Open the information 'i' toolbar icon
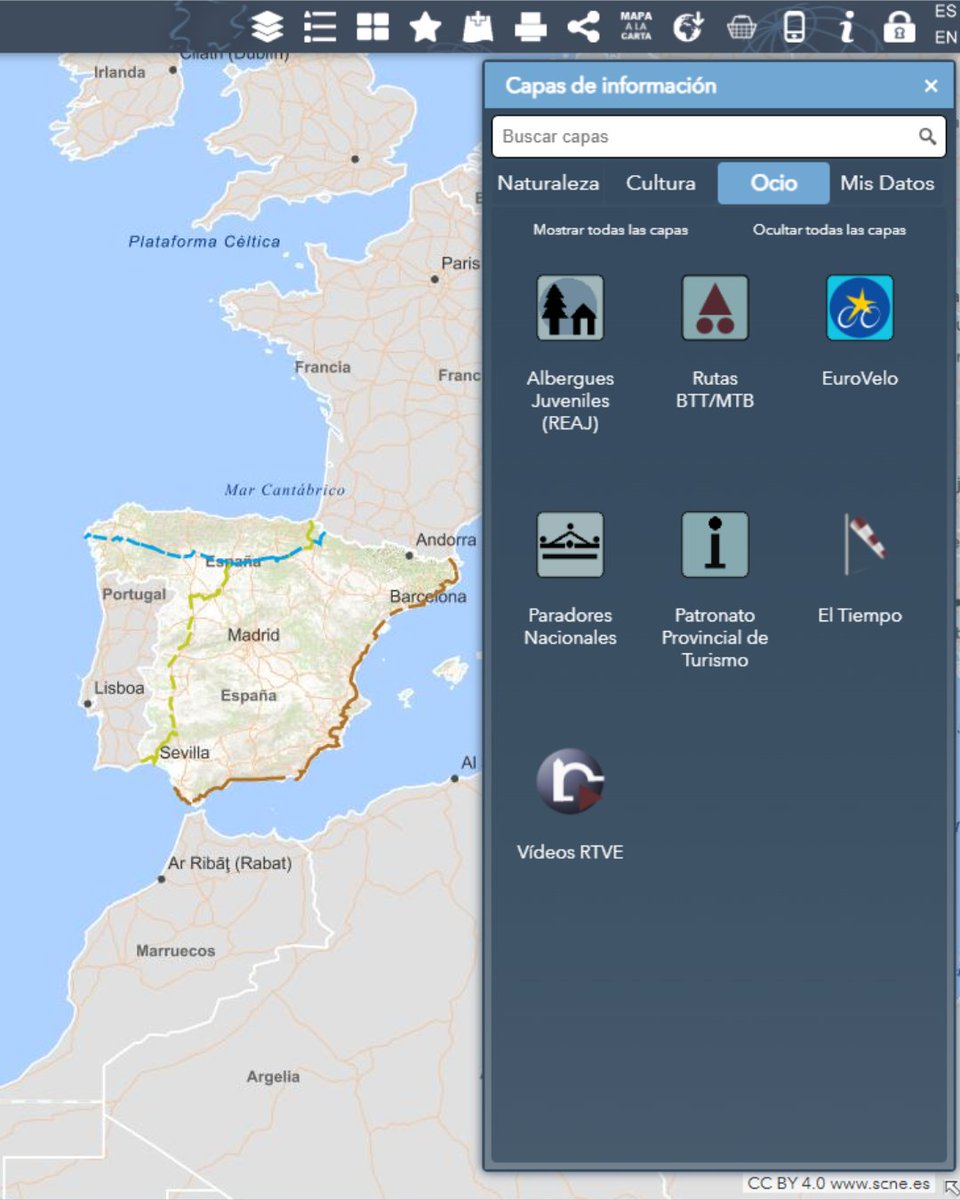Viewport: 960px width, 1200px height. point(847,26)
